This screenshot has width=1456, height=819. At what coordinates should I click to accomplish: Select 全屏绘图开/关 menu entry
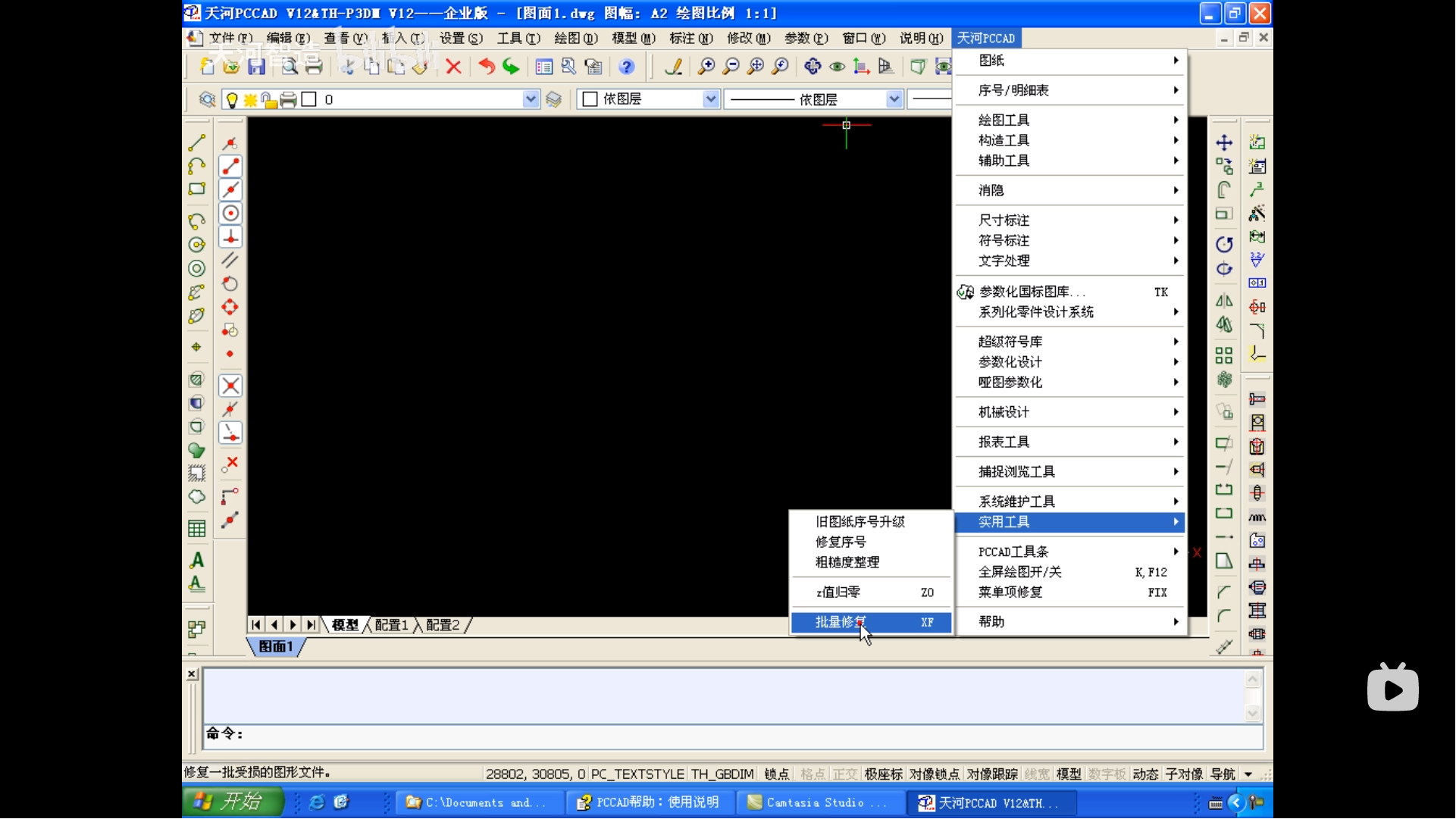tap(1070, 573)
